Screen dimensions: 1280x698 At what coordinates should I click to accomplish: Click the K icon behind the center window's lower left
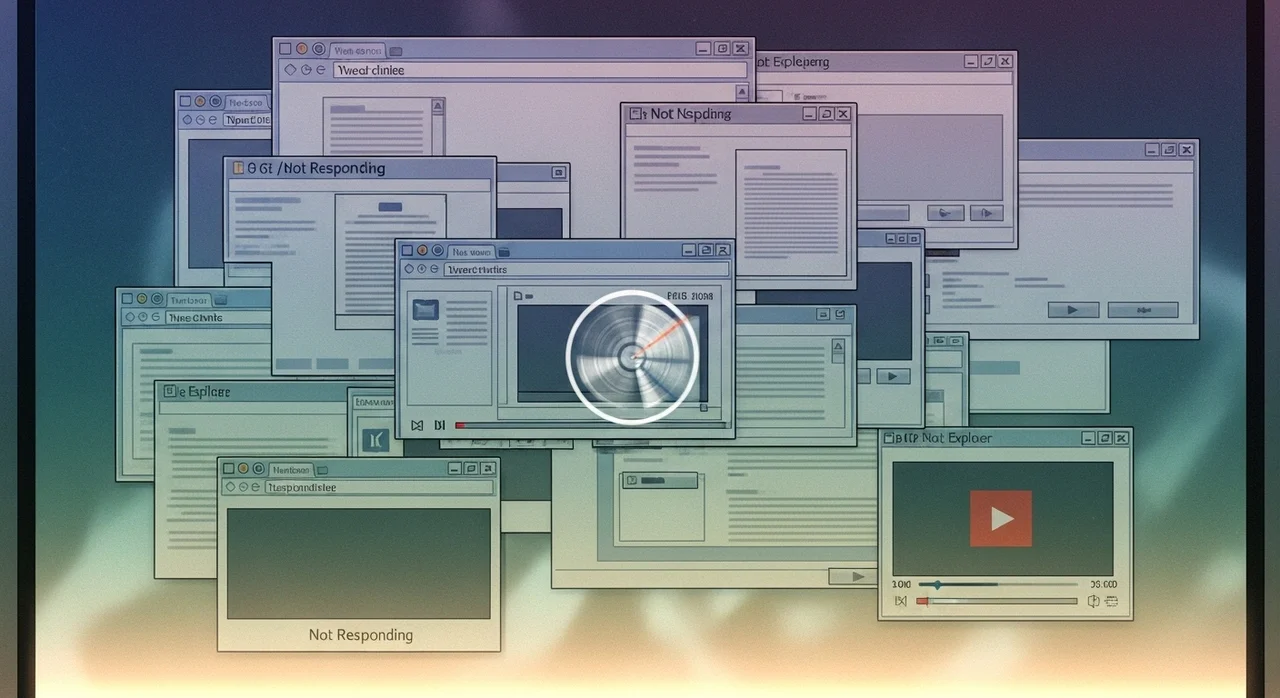374,439
